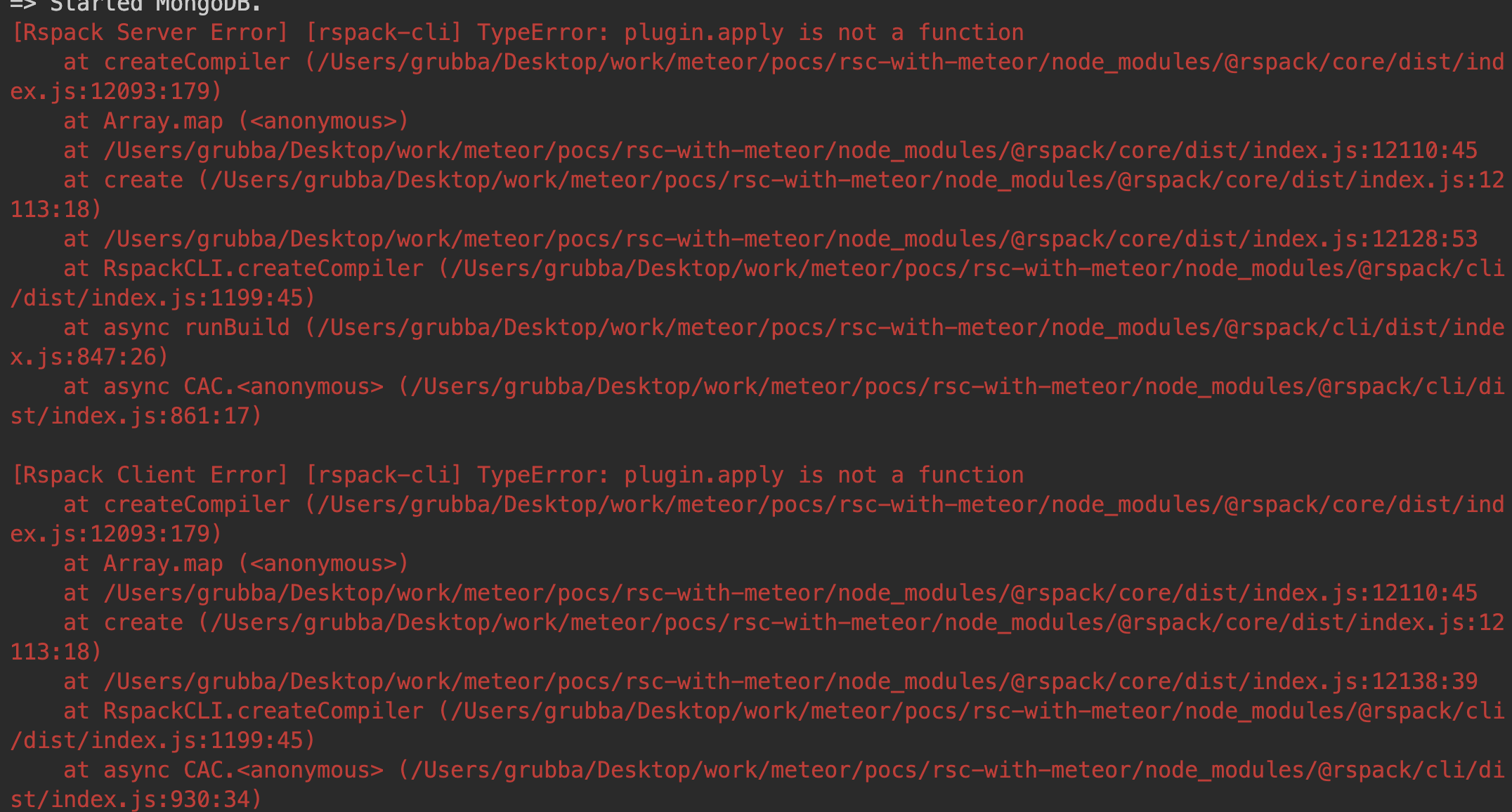Click "[rspack-cli]" tag in the Server Error line
1512x812 pixels.
coord(384,32)
